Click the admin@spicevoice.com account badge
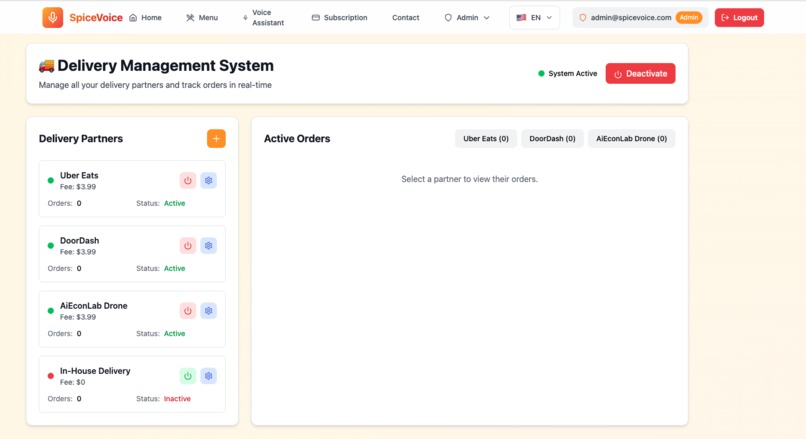This screenshot has width=806, height=439. (640, 17)
